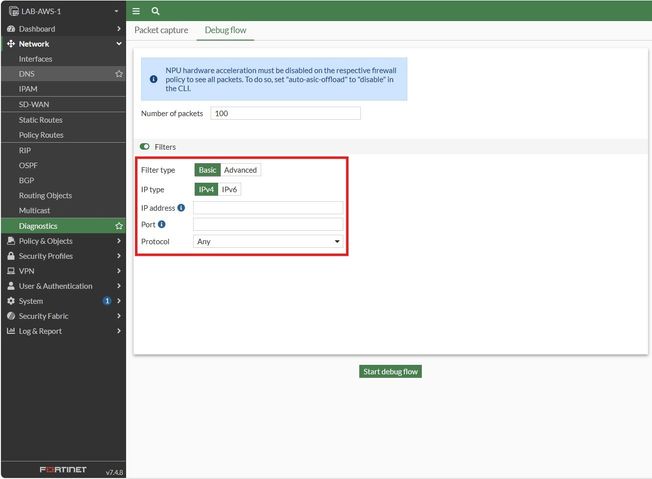Click the System gear icon

coord(11,301)
